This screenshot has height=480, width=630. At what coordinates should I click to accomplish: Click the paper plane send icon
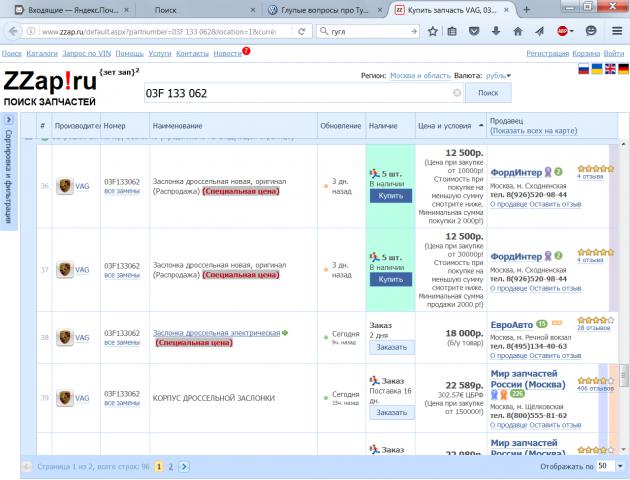540,31
